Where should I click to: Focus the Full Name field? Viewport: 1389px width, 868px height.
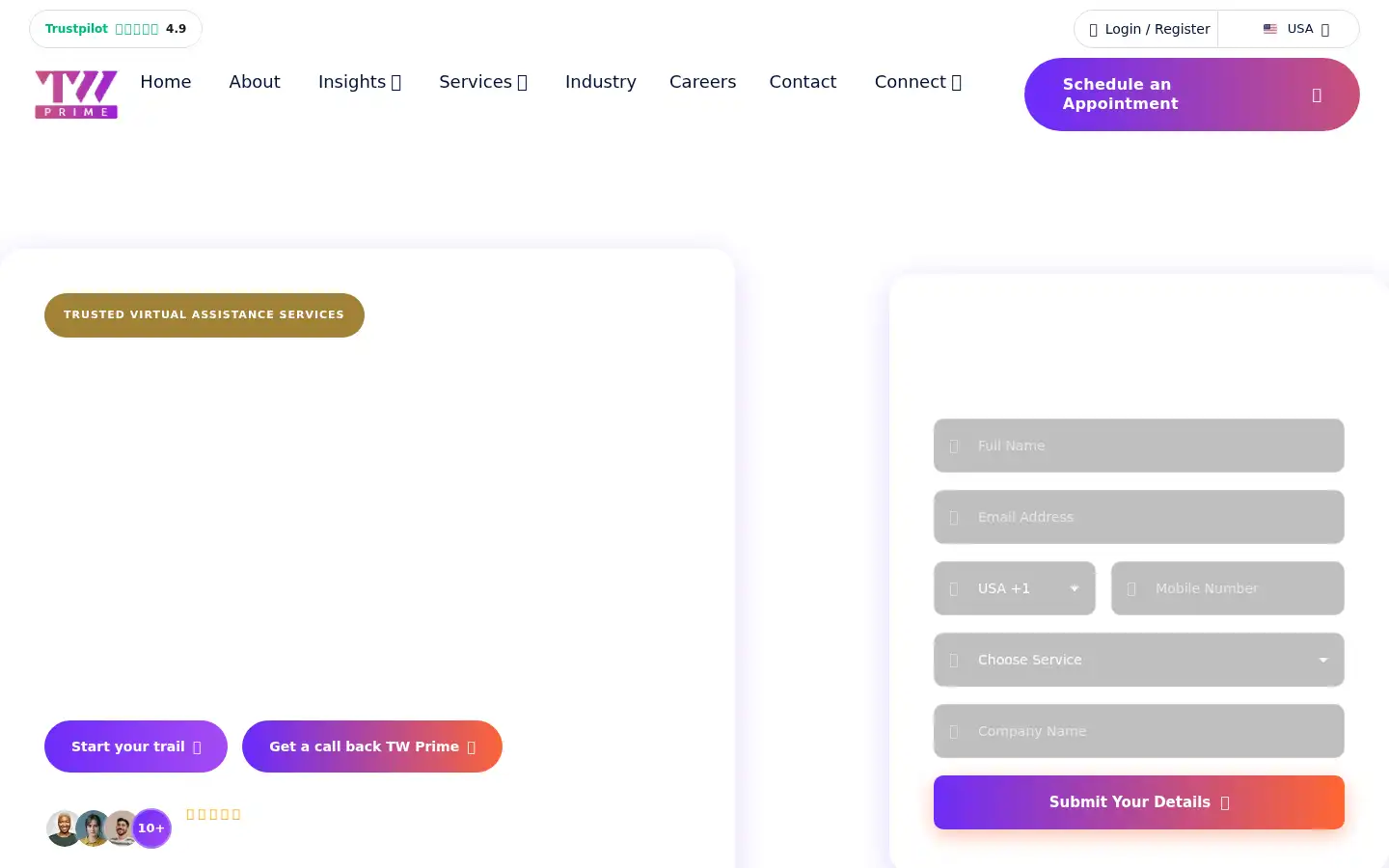(x=1139, y=446)
